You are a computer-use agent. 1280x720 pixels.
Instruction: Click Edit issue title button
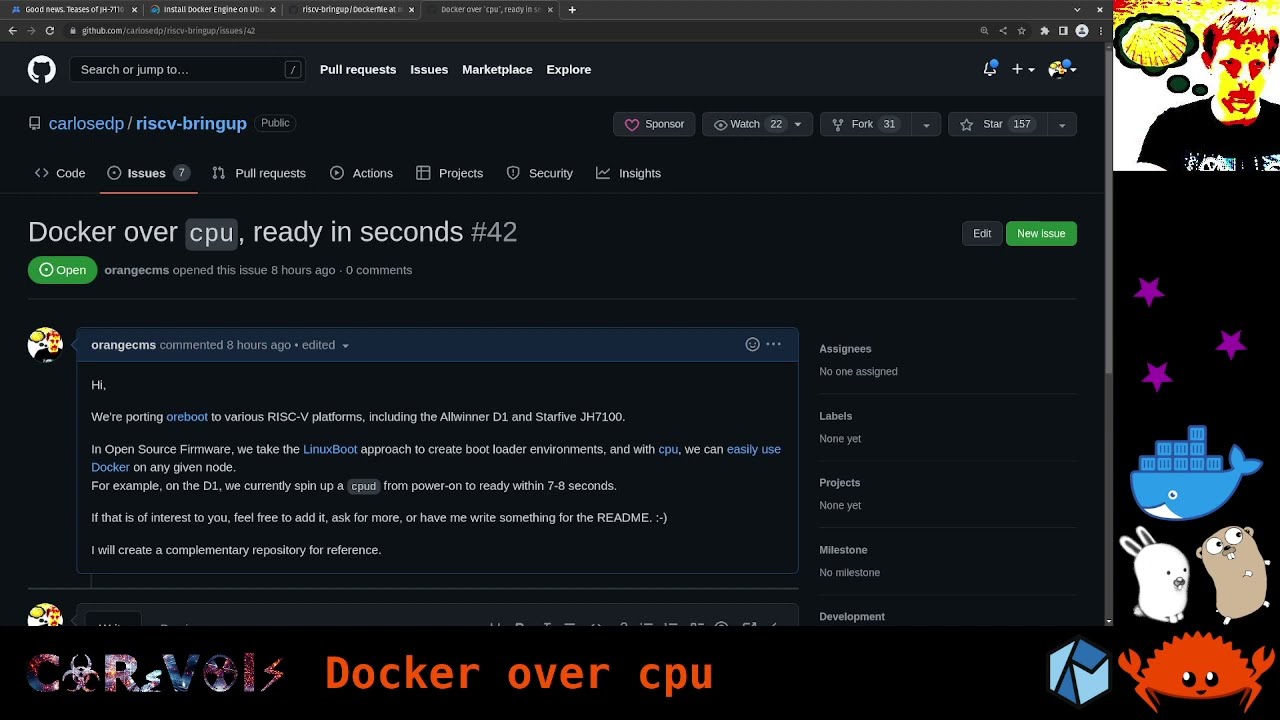point(982,233)
